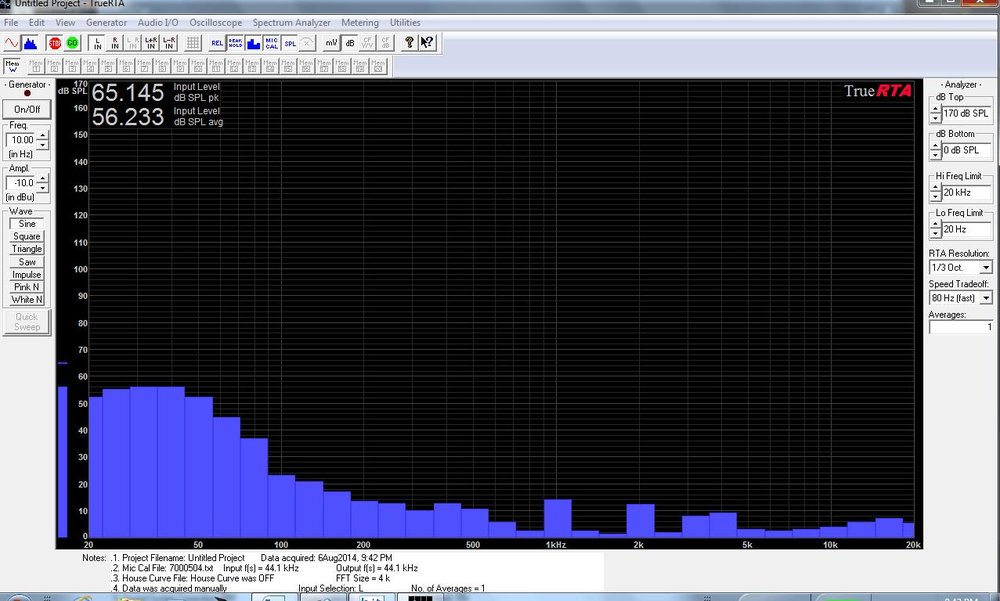Image resolution: width=1000 pixels, height=601 pixels.
Task: Select the L IN input icon
Action: point(97,43)
